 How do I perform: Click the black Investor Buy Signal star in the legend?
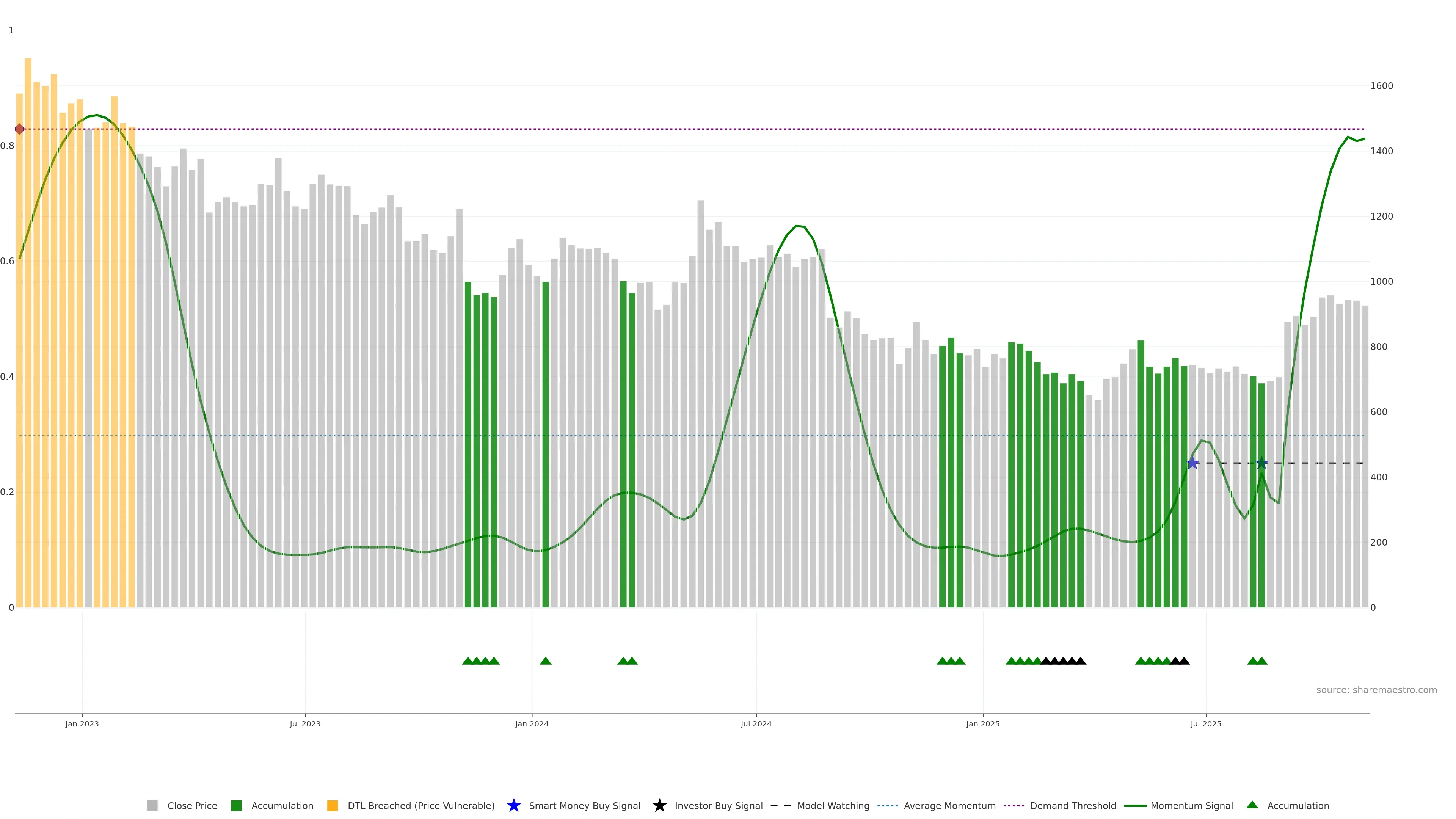click(659, 805)
